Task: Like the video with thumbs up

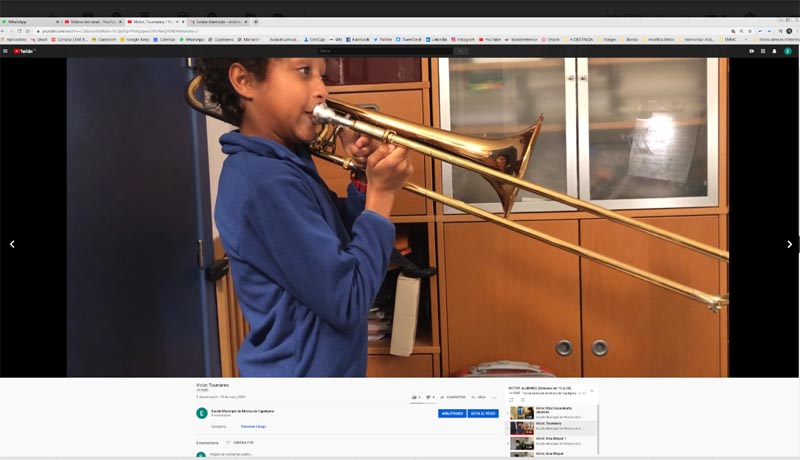Action: pos(415,397)
